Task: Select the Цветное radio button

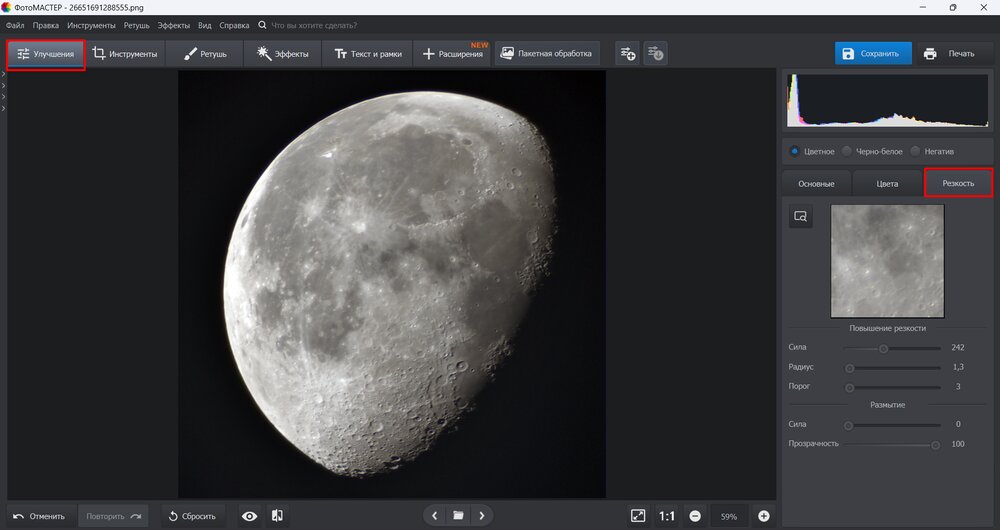Action: coord(795,151)
